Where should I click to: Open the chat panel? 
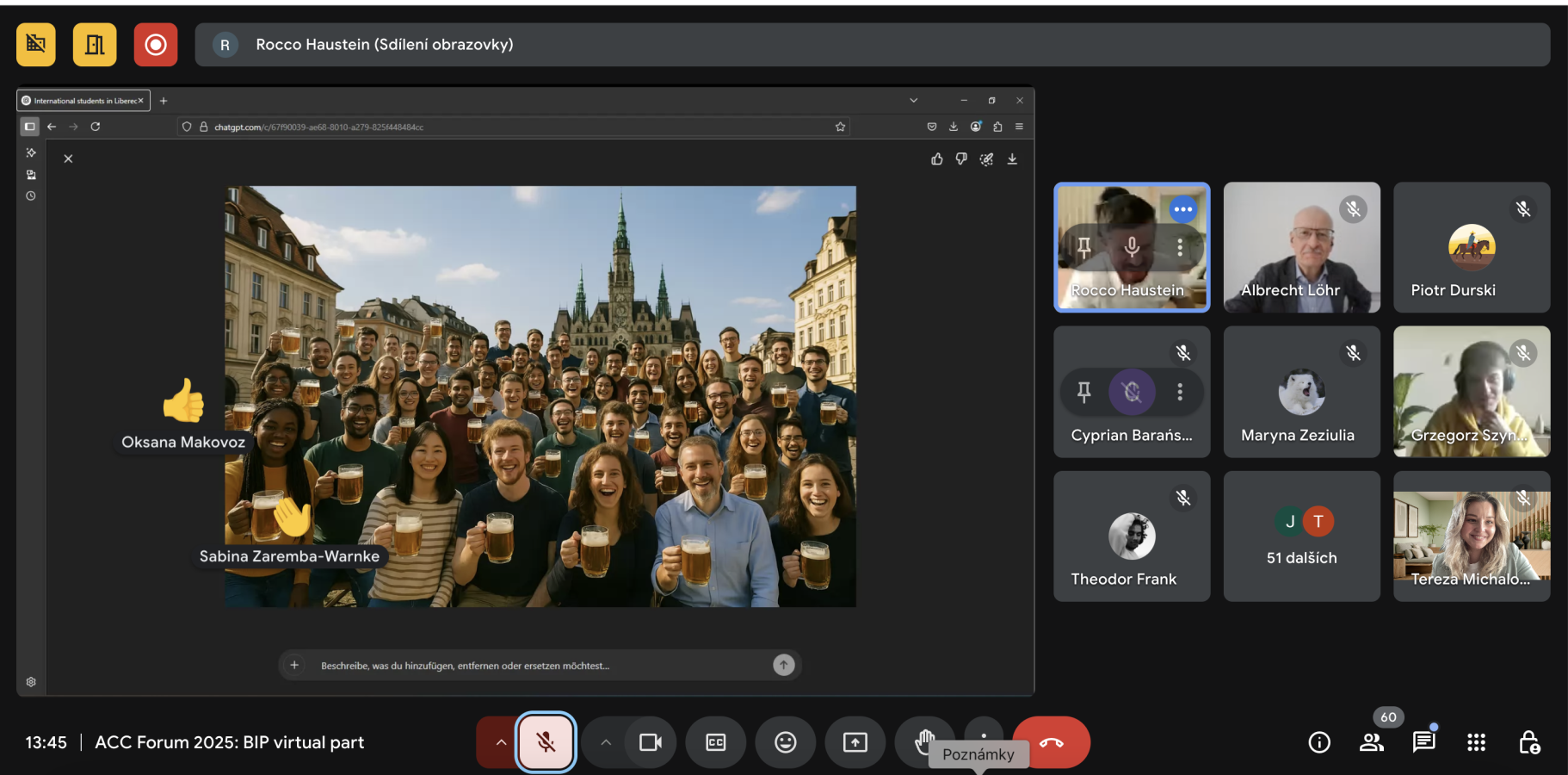[1423, 742]
